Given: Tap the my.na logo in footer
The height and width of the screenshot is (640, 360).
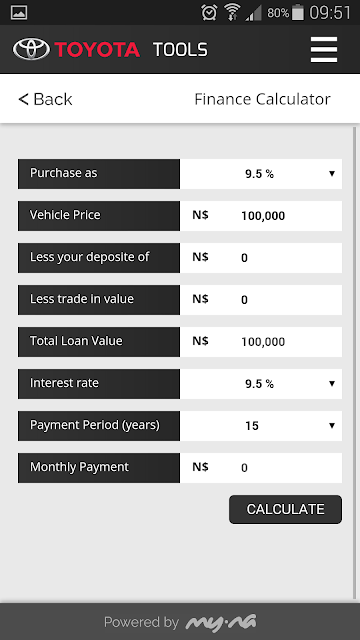Looking at the screenshot, I should [221, 622].
